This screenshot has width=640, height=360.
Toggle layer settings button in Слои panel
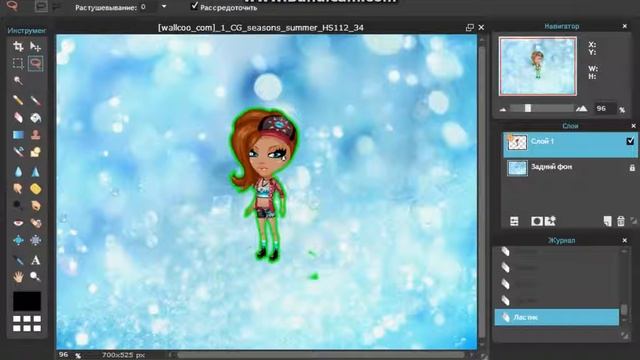514,221
